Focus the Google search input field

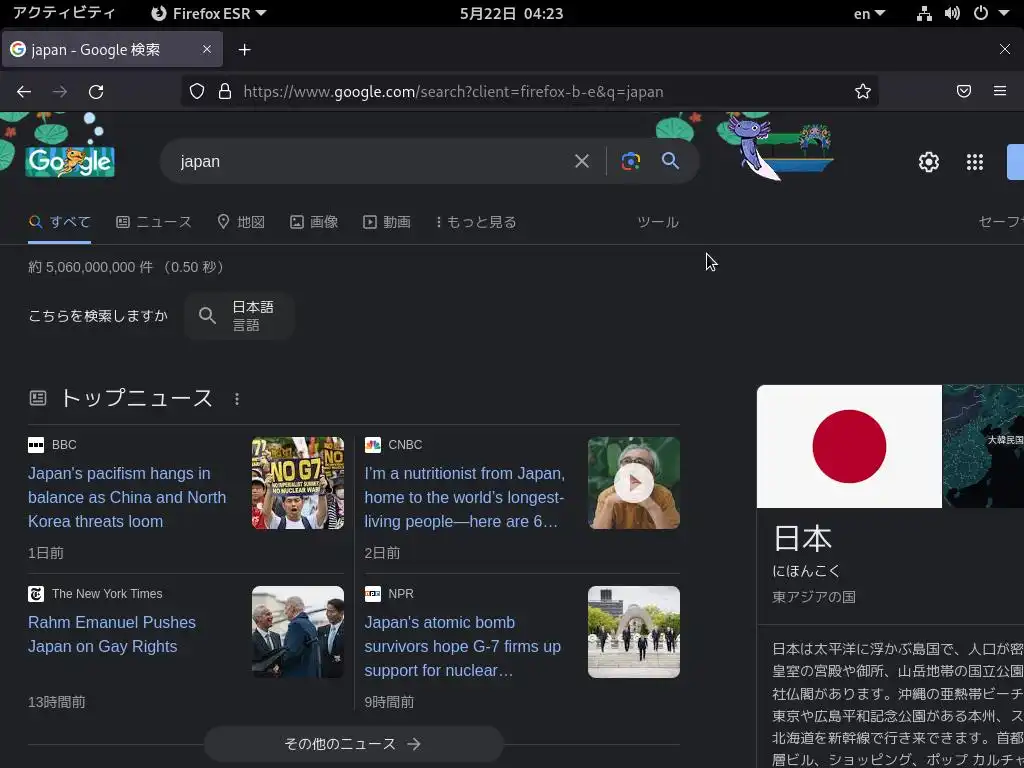click(x=372, y=161)
